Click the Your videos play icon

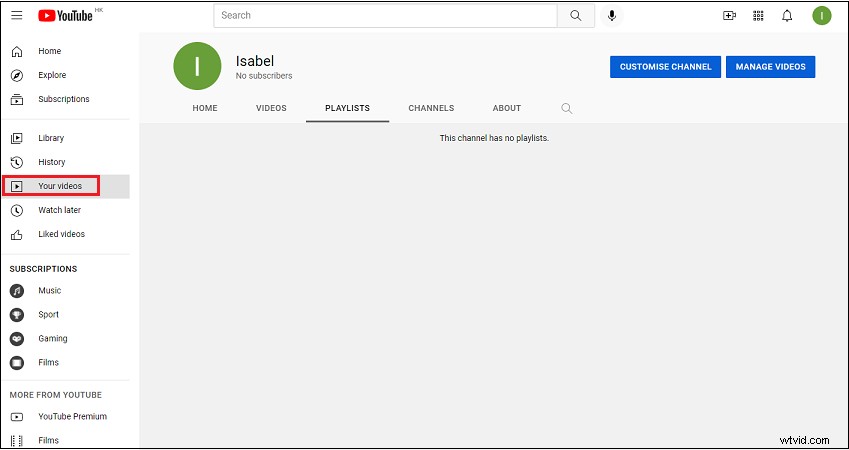(x=17, y=186)
